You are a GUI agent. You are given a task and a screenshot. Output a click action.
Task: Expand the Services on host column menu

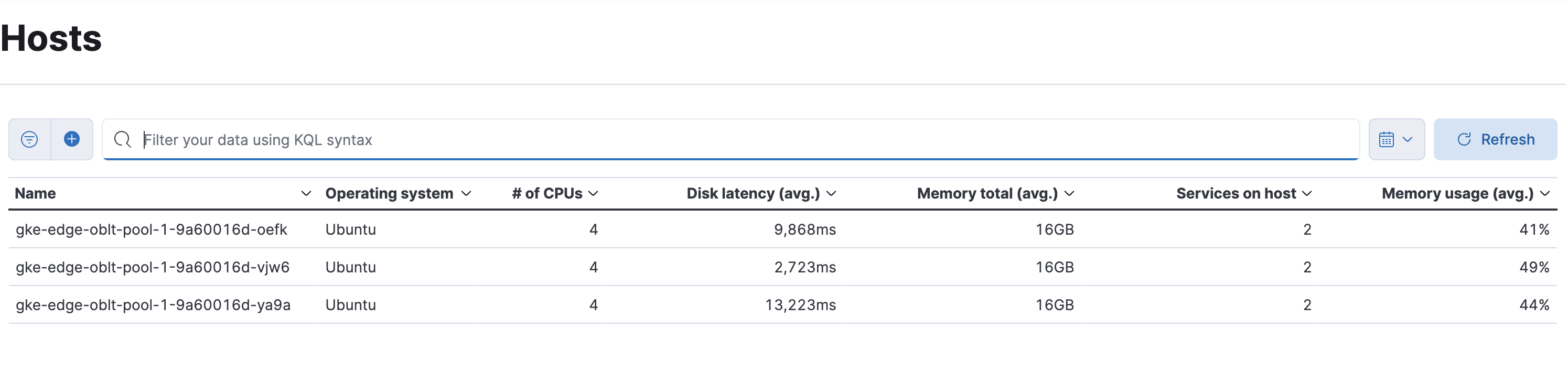(1307, 193)
